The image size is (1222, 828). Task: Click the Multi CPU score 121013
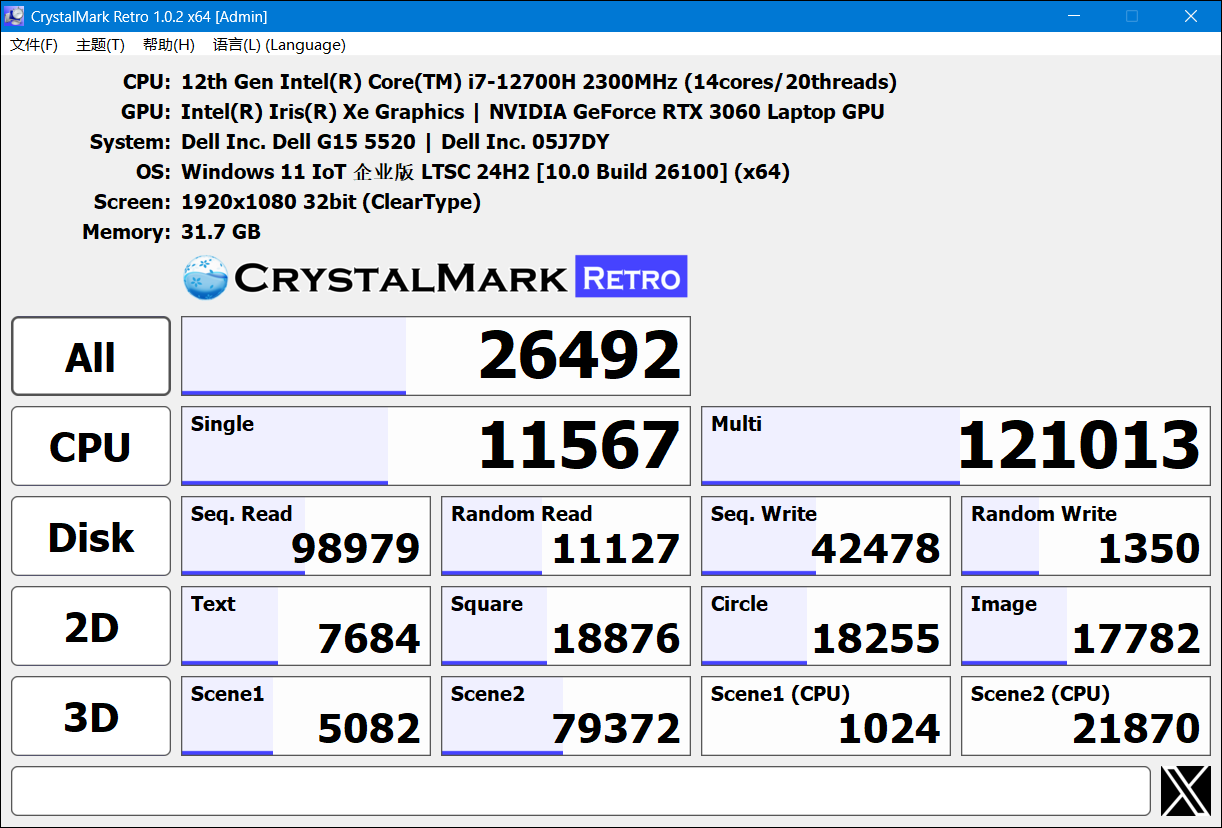tap(956, 446)
